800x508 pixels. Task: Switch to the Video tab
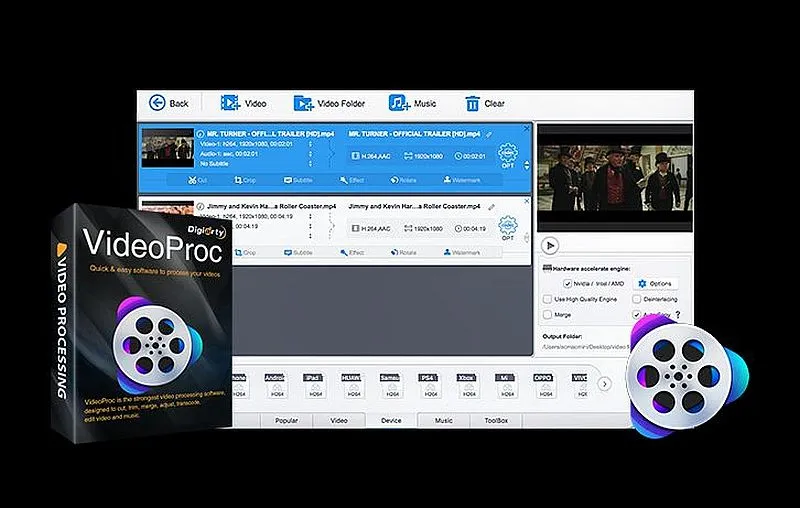(339, 421)
